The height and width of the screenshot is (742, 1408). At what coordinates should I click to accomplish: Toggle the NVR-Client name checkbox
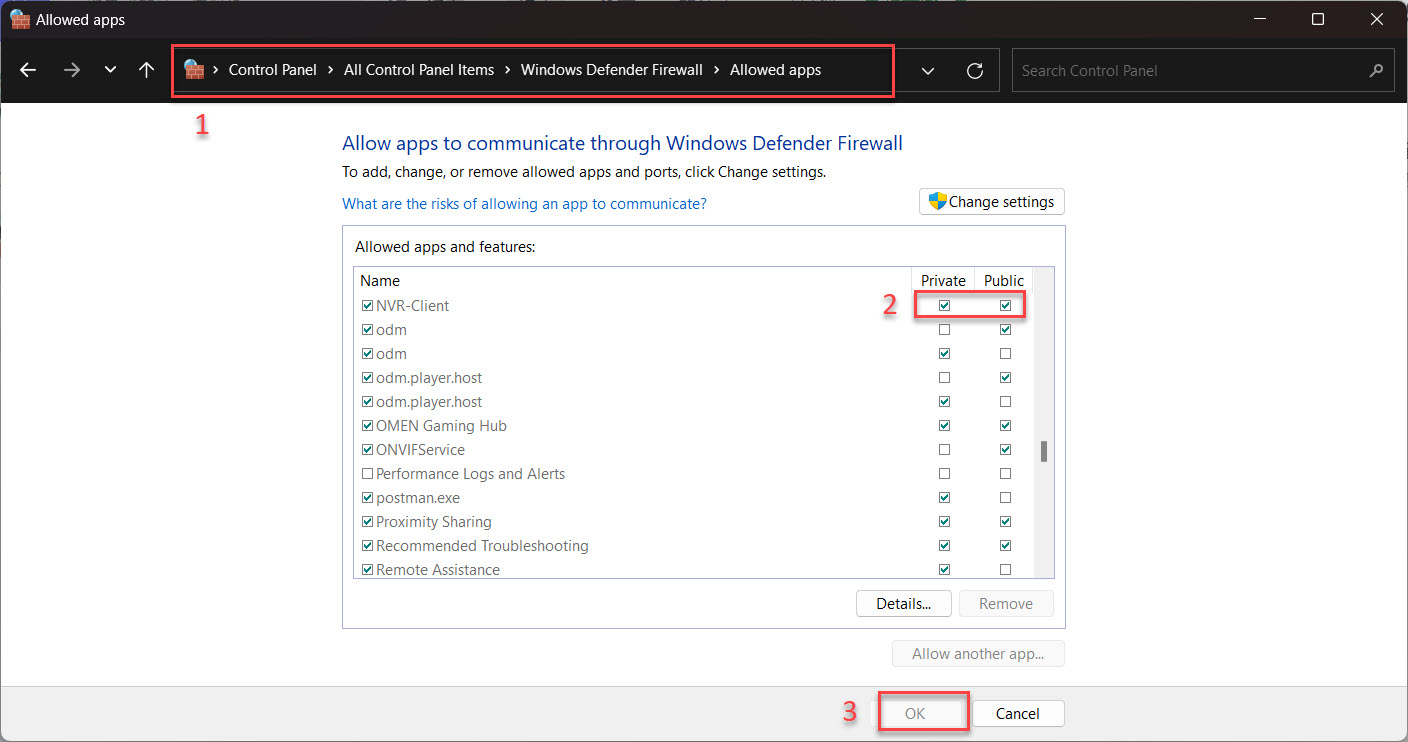tap(367, 306)
